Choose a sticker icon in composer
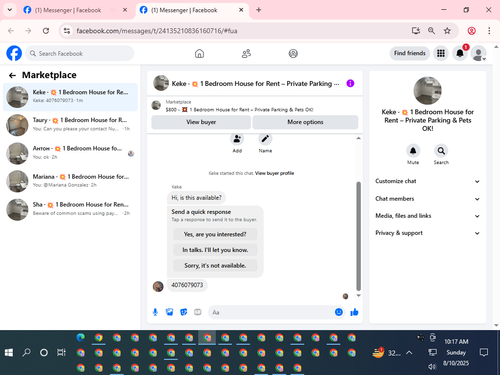 [x=184, y=312]
